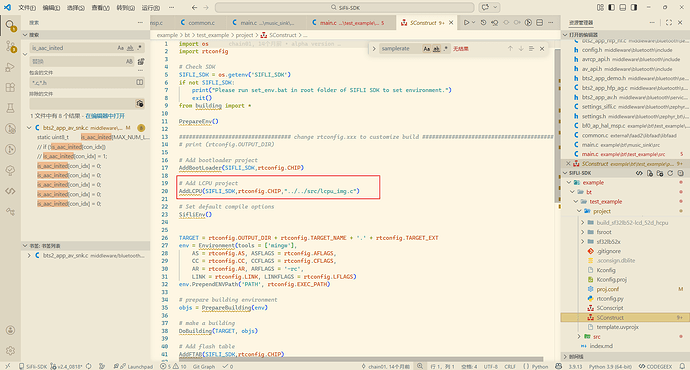The image size is (690, 370).
Task: Open Source Control view in activity bar
Action: click(10, 46)
